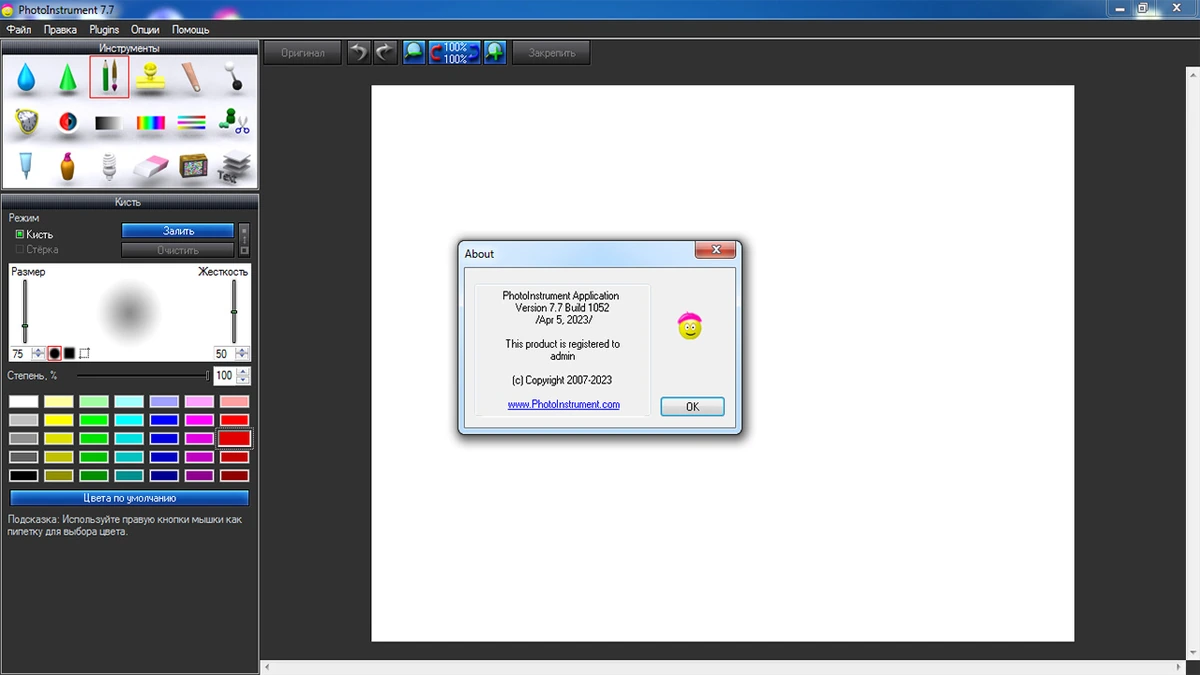Screen dimensions: 1200x675
Task: Select the rainbow spectrum colorize tool
Action: pyautogui.click(x=151, y=123)
